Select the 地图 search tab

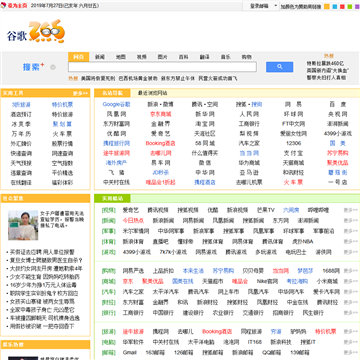click(x=121, y=57)
